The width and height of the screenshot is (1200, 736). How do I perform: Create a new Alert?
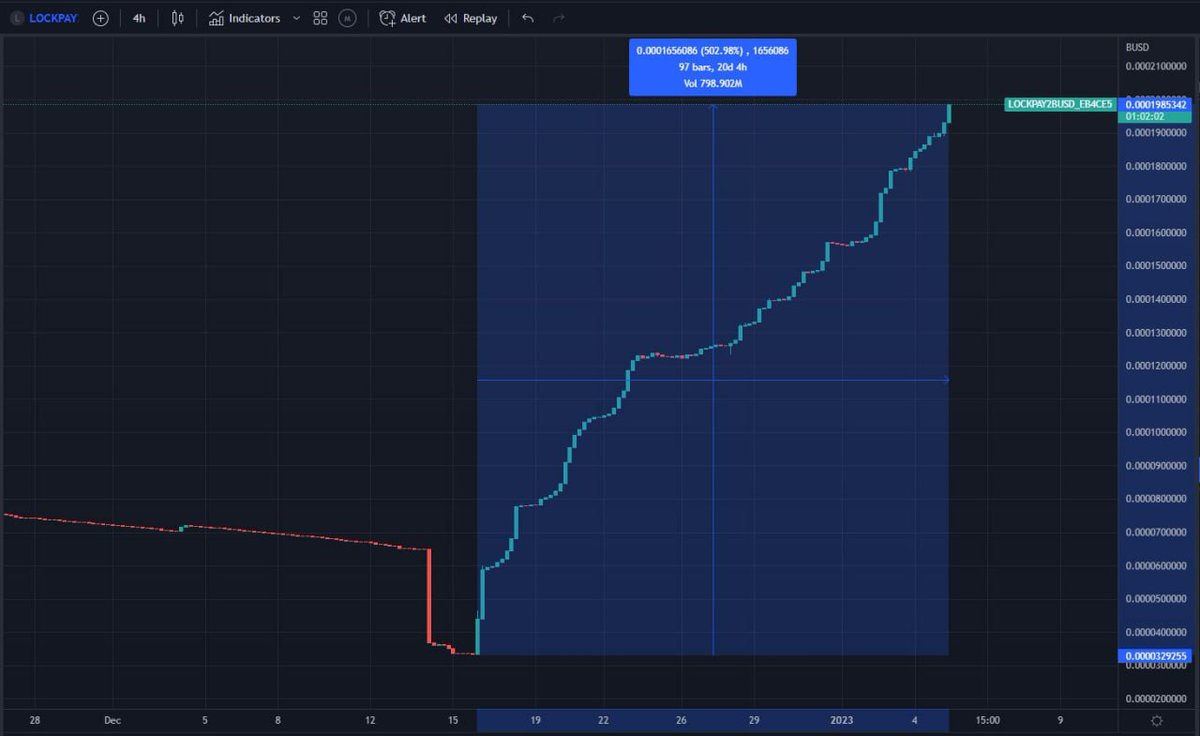[x=402, y=18]
